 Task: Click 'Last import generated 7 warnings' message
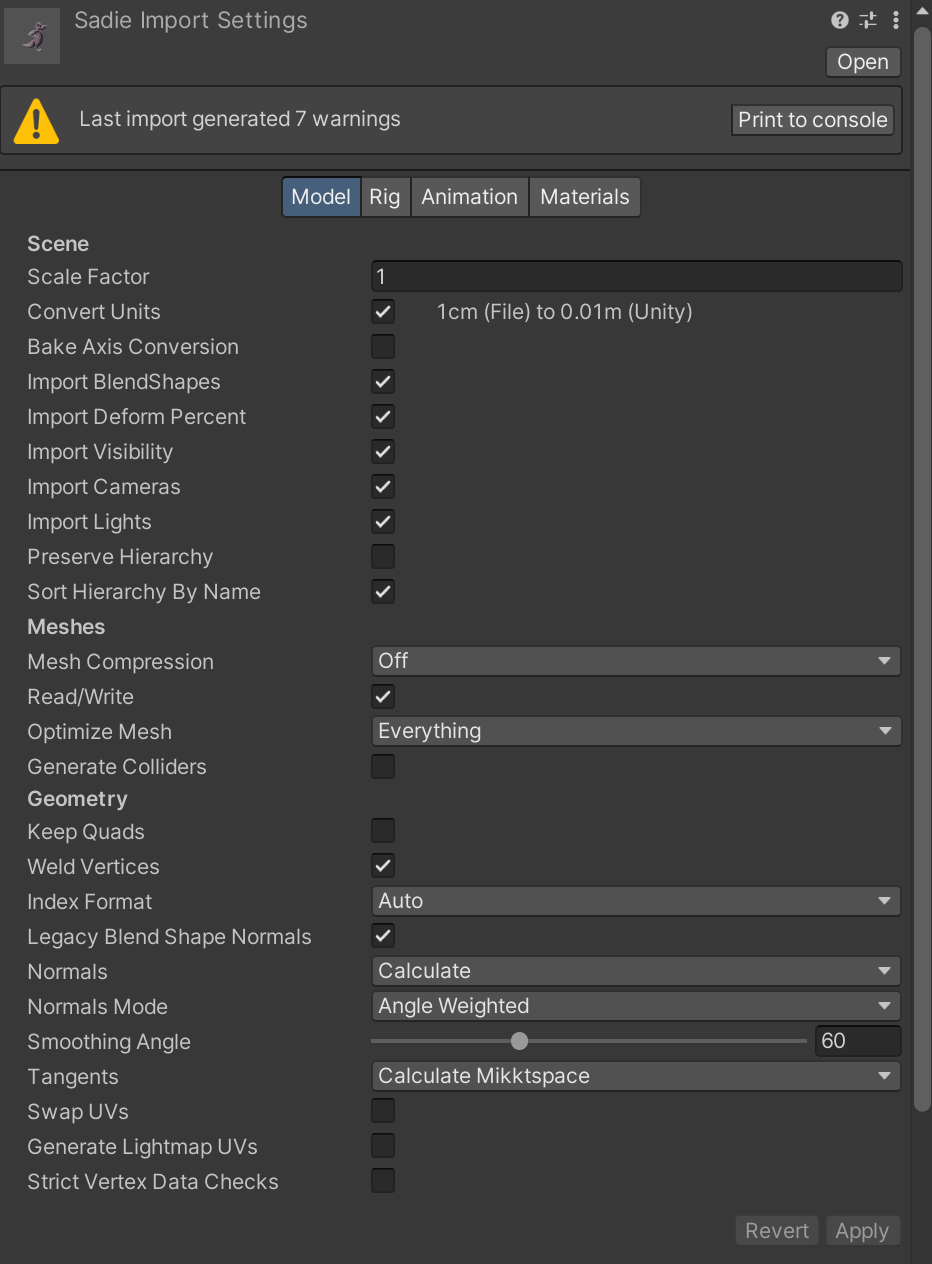[x=240, y=119]
